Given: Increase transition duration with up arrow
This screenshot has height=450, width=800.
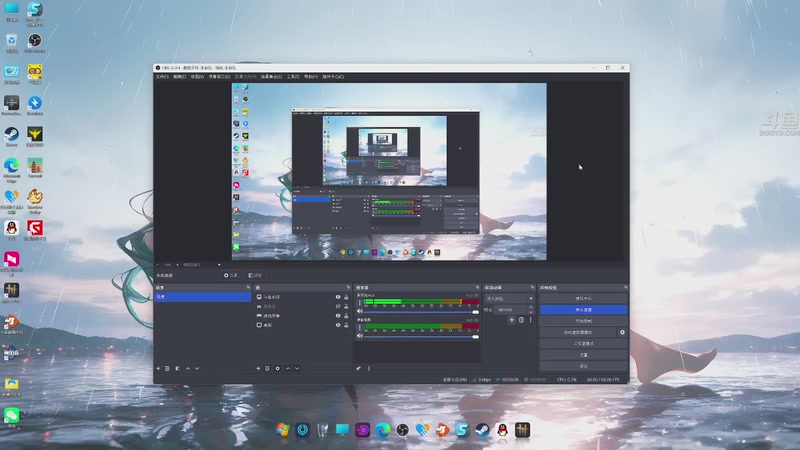Looking at the screenshot, I should tap(531, 308).
